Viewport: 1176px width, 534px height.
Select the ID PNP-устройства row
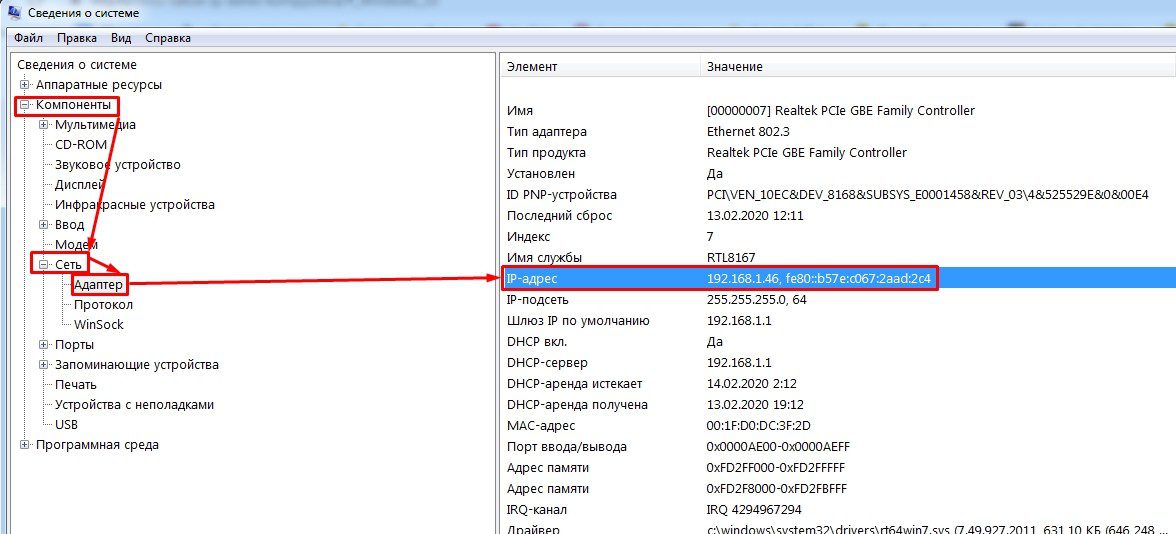[838, 194]
